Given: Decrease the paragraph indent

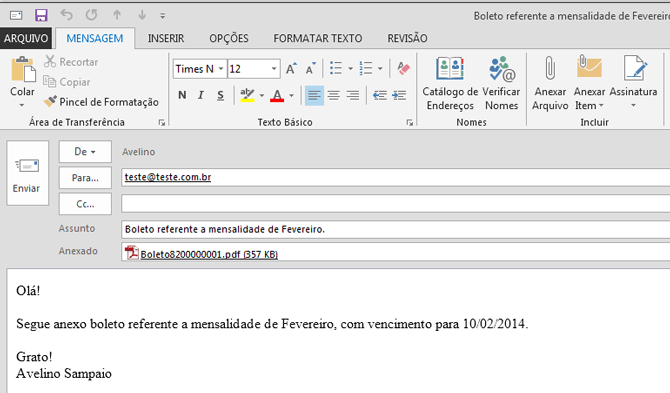Looking at the screenshot, I should (x=379, y=95).
